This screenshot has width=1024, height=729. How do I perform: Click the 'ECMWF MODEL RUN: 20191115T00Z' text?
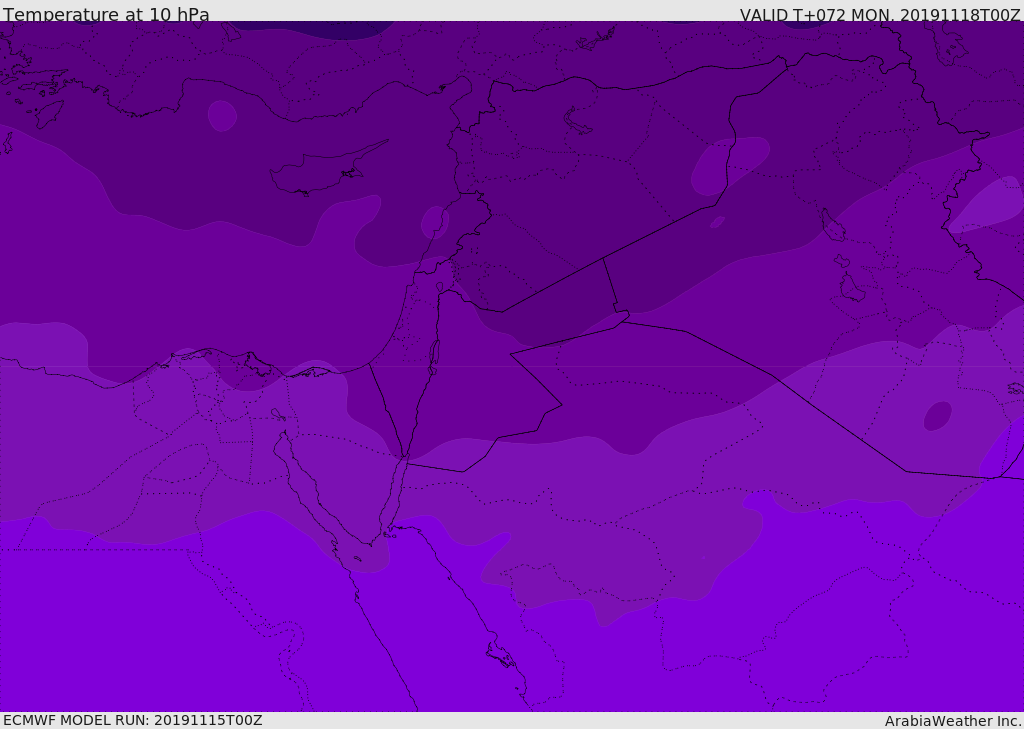(133, 720)
